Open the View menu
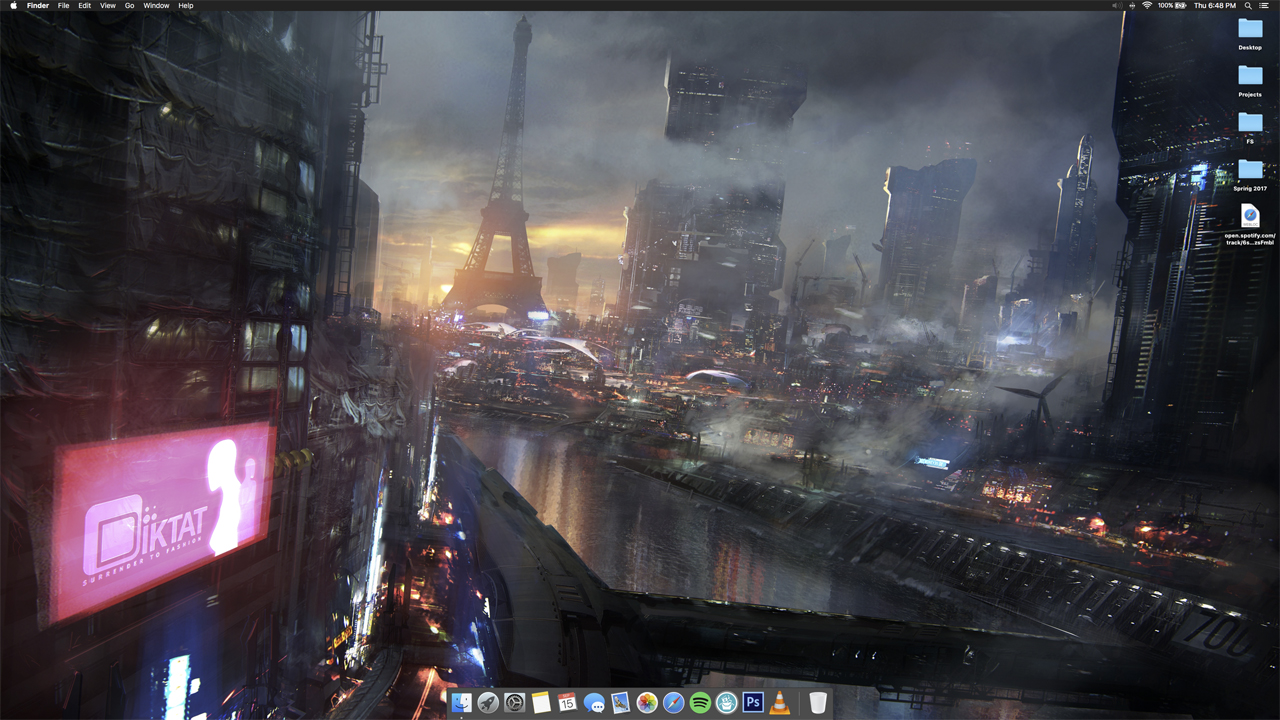The height and width of the screenshot is (720, 1280). [x=107, y=5]
